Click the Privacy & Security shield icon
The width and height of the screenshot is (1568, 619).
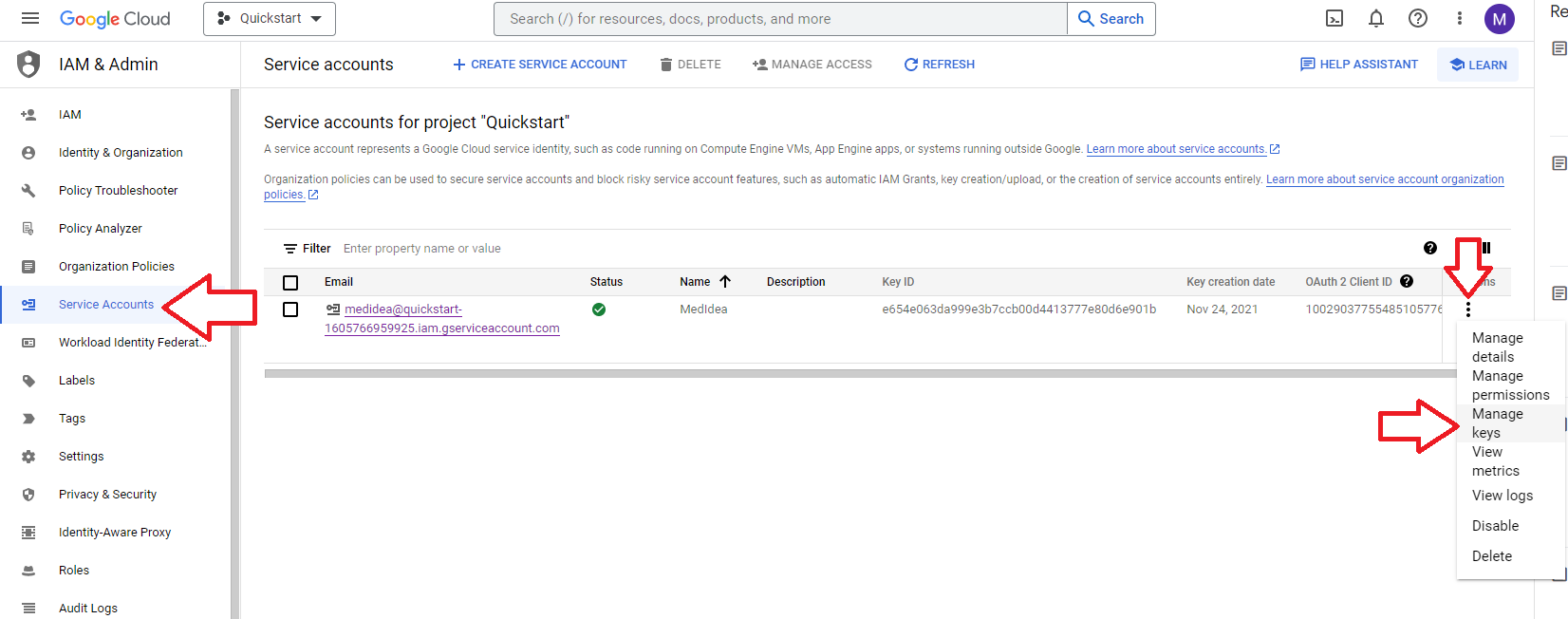(x=28, y=495)
